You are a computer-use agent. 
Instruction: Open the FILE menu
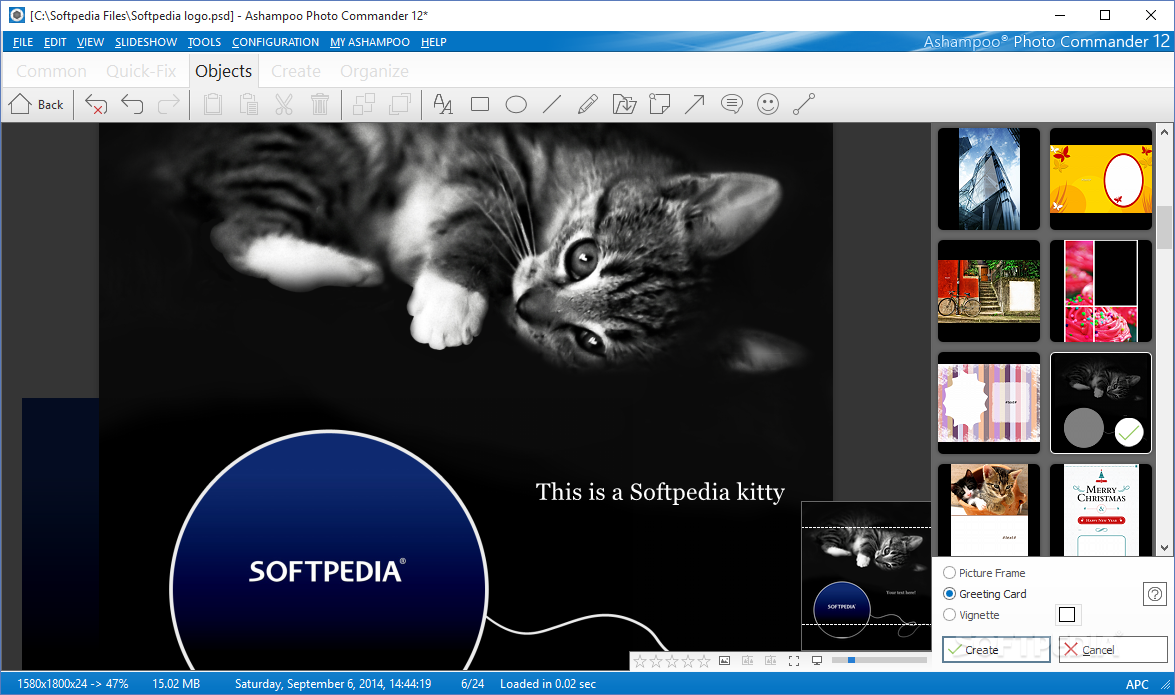pos(22,42)
